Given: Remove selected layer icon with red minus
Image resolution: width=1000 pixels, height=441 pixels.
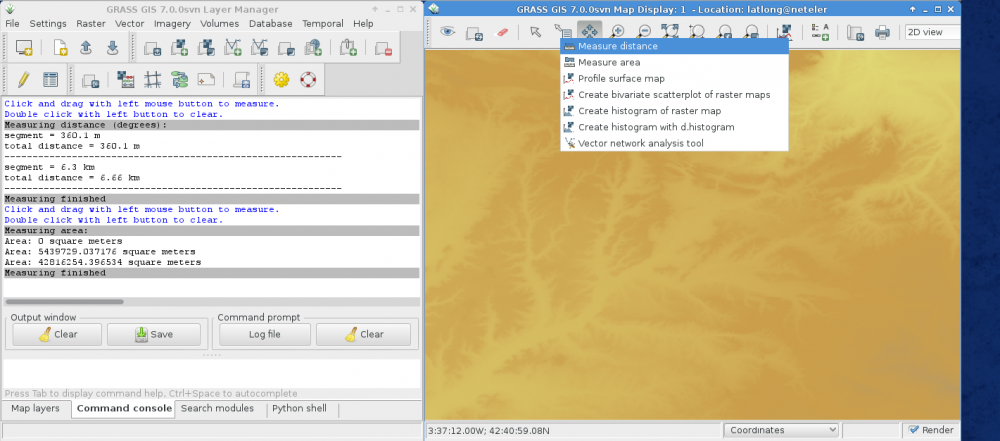Looking at the screenshot, I should click(383, 47).
